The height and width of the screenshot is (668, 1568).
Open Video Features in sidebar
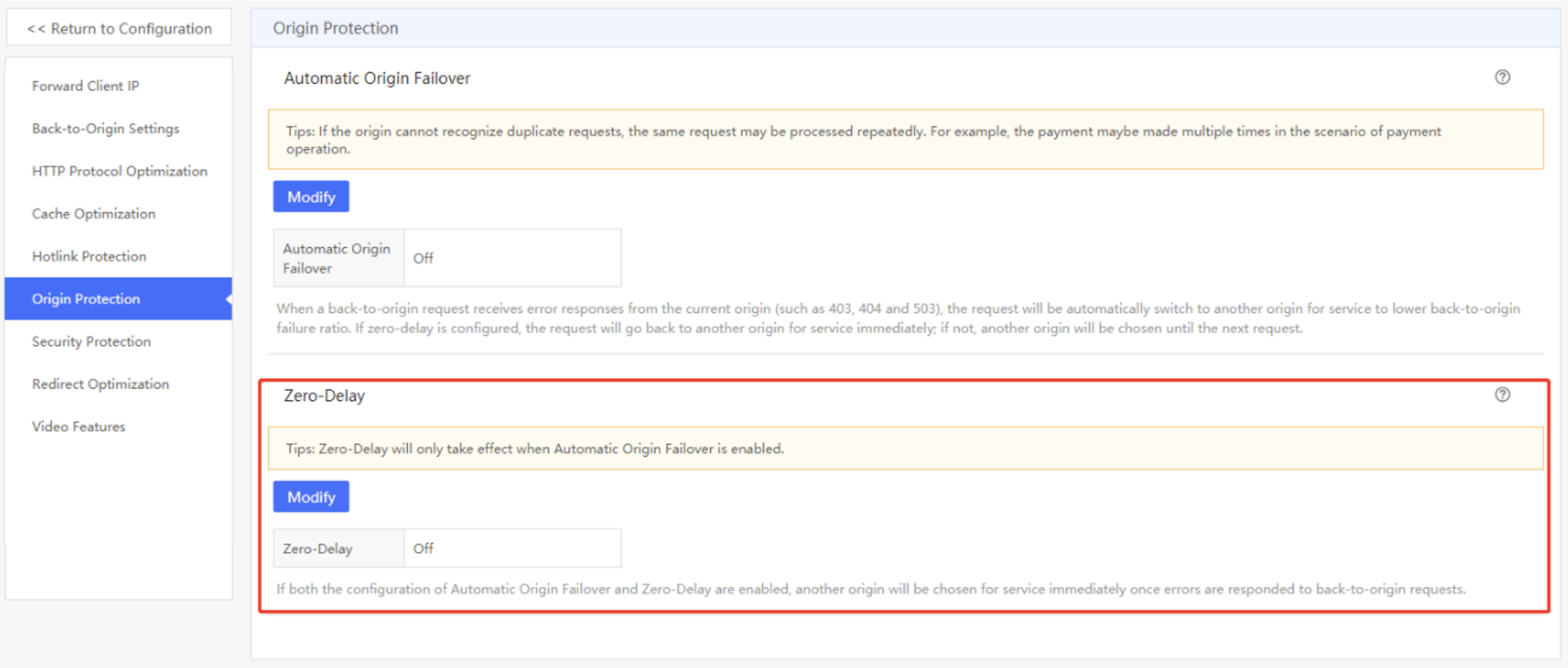(118, 426)
